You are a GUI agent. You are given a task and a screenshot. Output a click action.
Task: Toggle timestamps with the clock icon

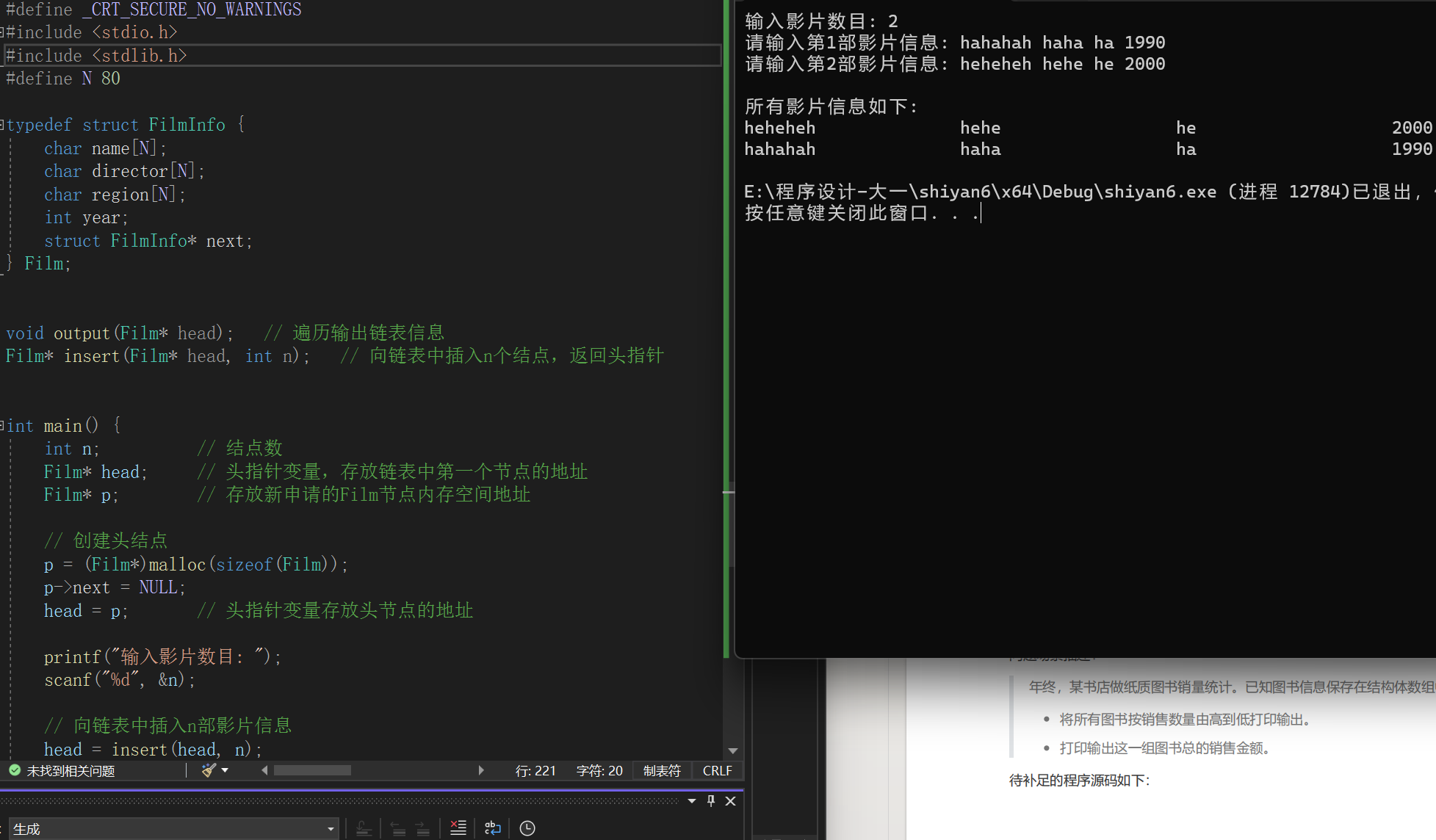coord(527,828)
